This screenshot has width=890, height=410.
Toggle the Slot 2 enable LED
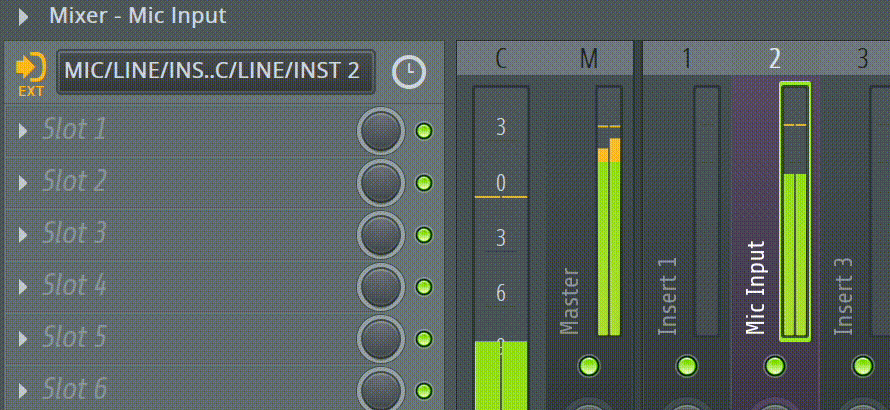pyautogui.click(x=424, y=183)
